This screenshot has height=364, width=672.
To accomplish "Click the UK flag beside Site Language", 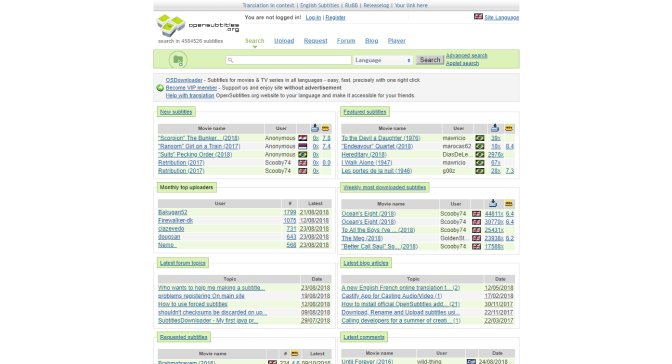I will pos(478,17).
